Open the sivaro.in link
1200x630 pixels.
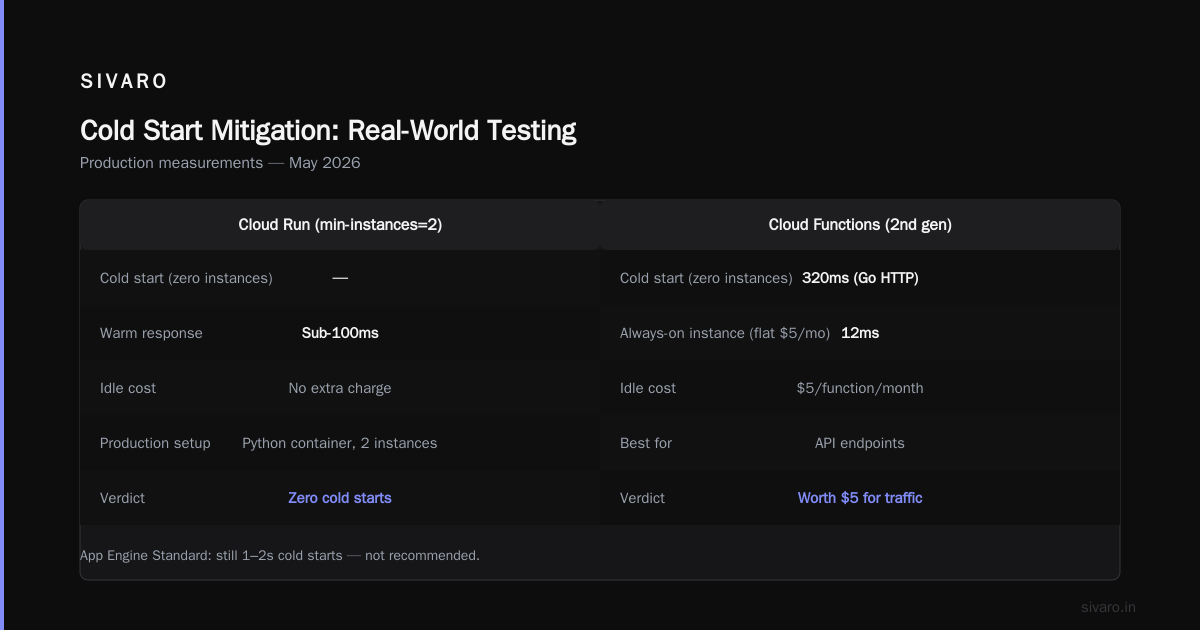point(1109,607)
